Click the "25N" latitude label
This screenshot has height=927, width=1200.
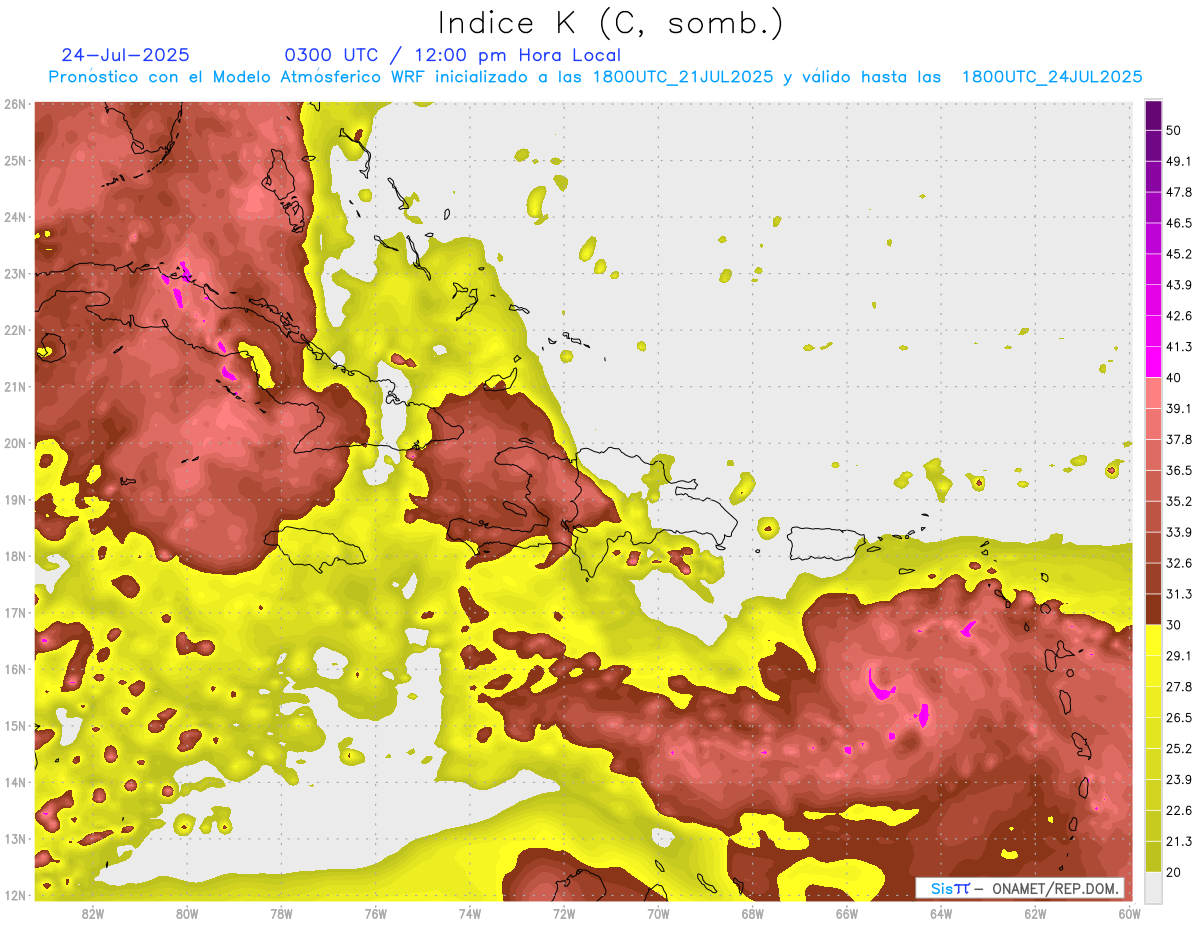pos(15,160)
